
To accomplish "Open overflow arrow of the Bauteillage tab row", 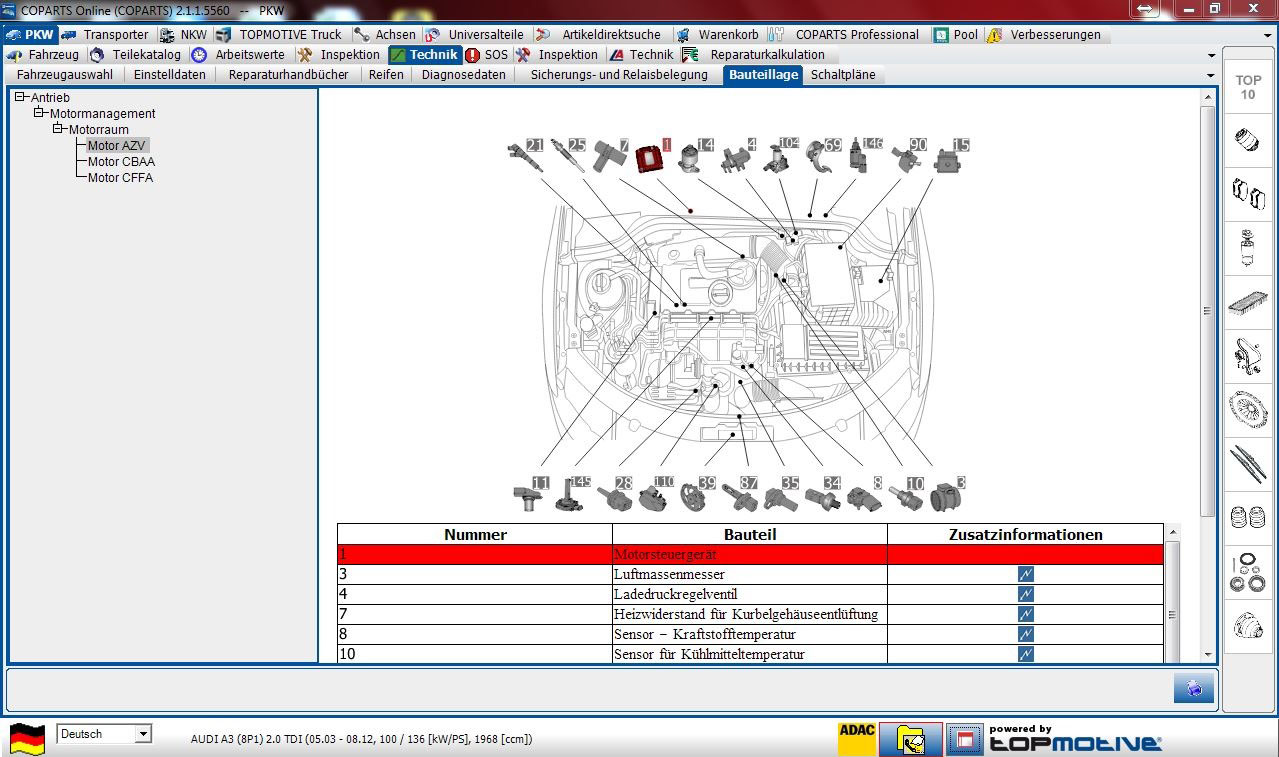I will [1211, 75].
